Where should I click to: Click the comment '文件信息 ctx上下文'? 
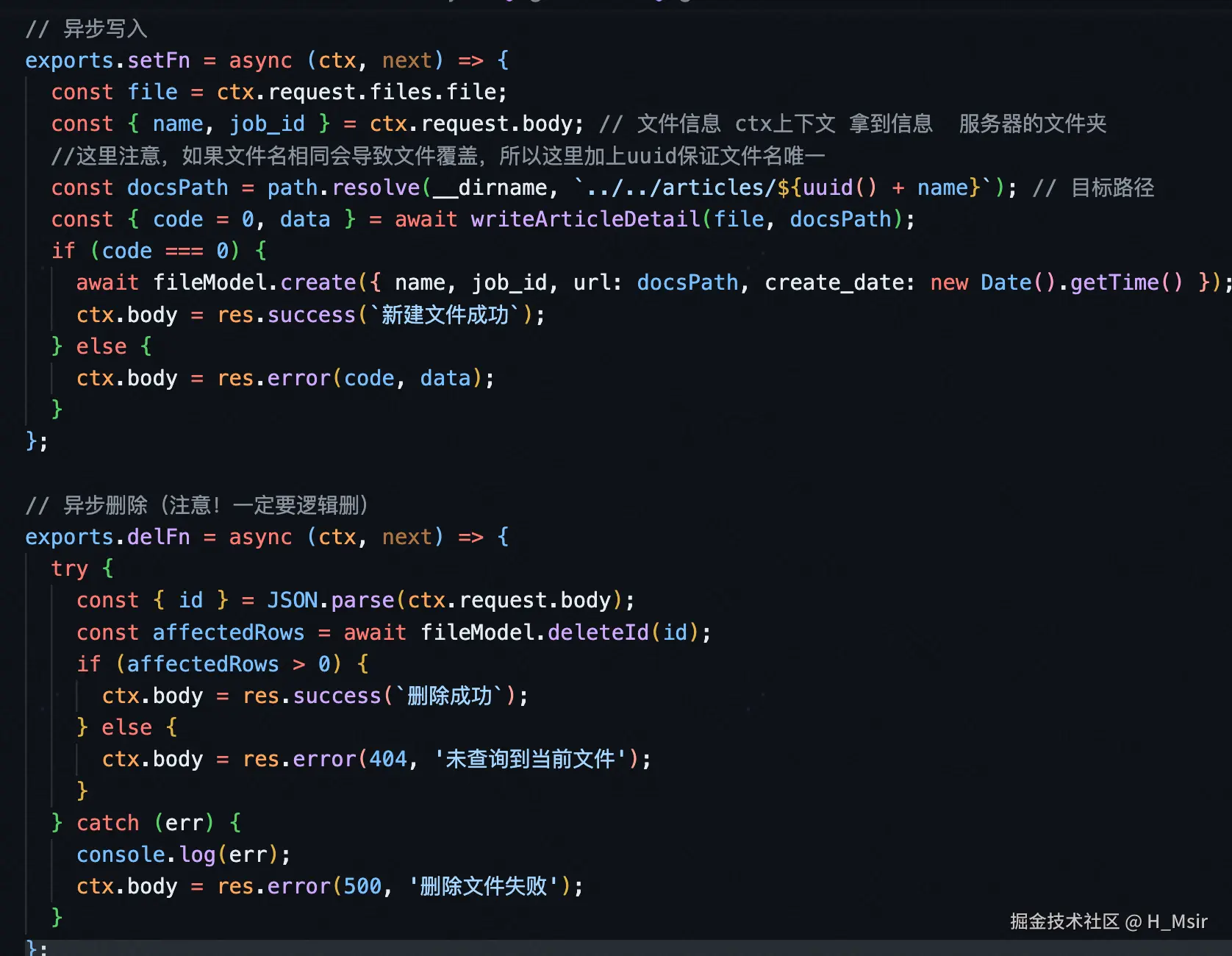tap(736, 124)
